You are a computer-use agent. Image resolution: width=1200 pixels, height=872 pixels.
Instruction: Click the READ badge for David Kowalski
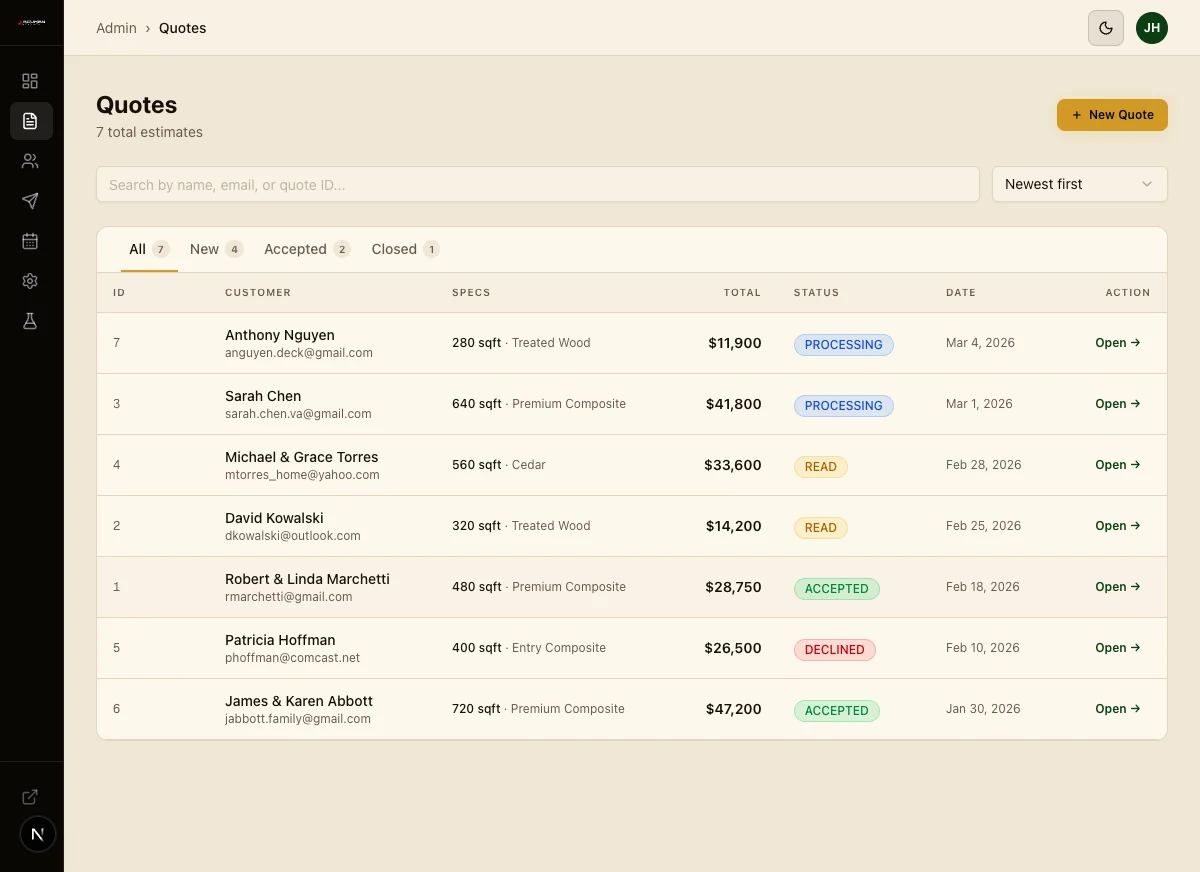[821, 528]
